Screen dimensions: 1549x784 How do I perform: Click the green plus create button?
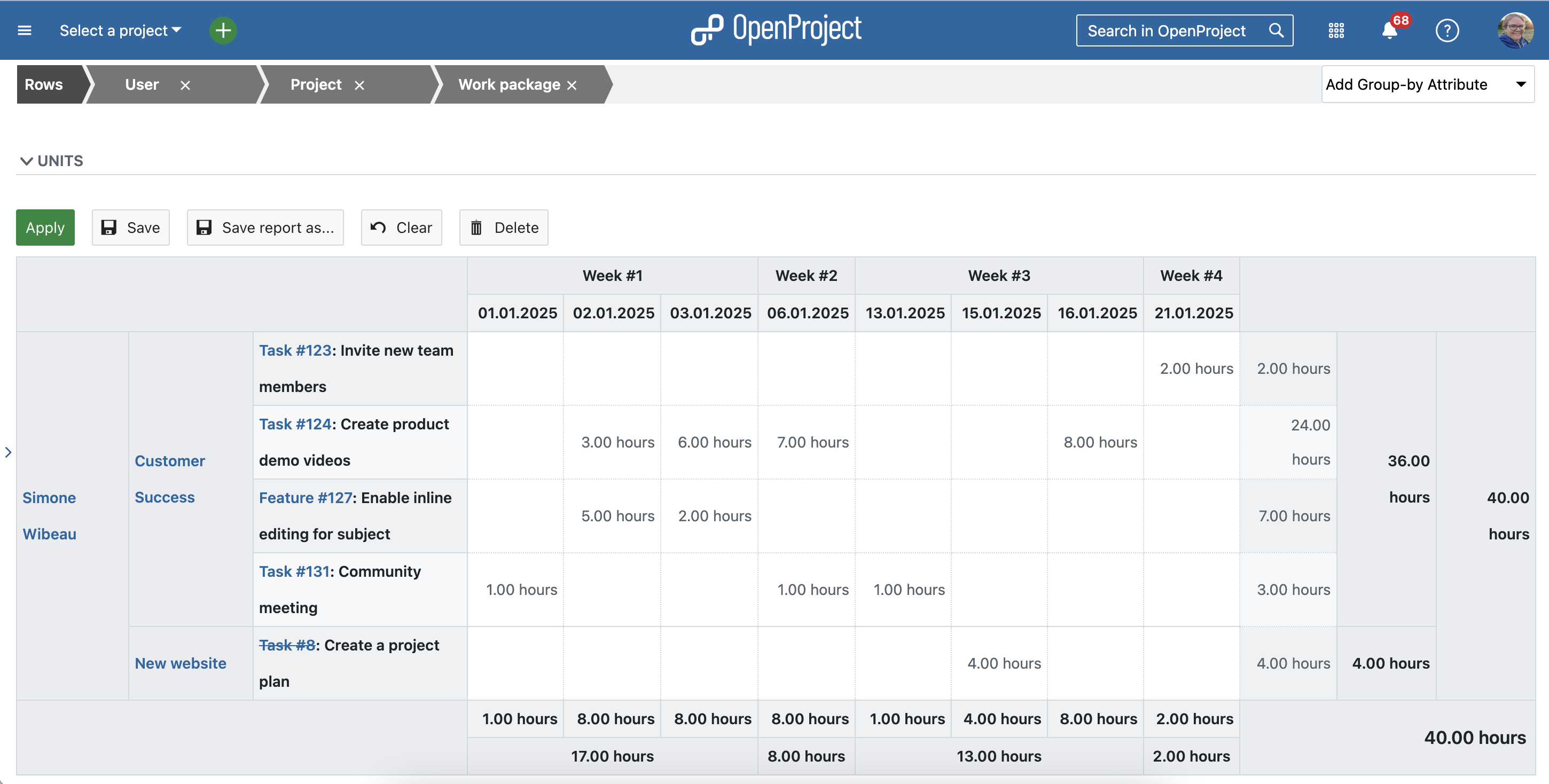coord(223,30)
